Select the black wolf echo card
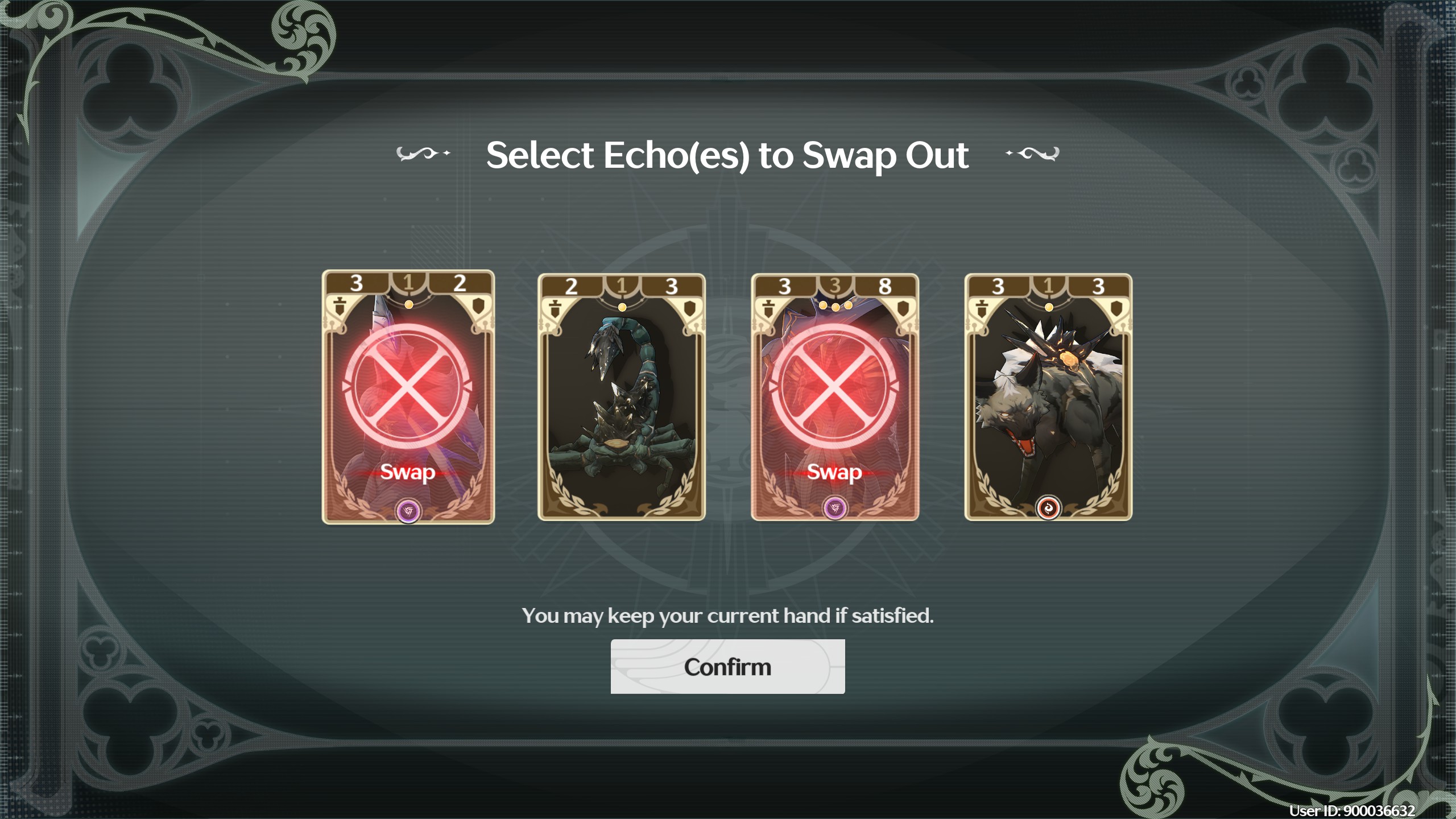1456x819 pixels. (1048, 397)
